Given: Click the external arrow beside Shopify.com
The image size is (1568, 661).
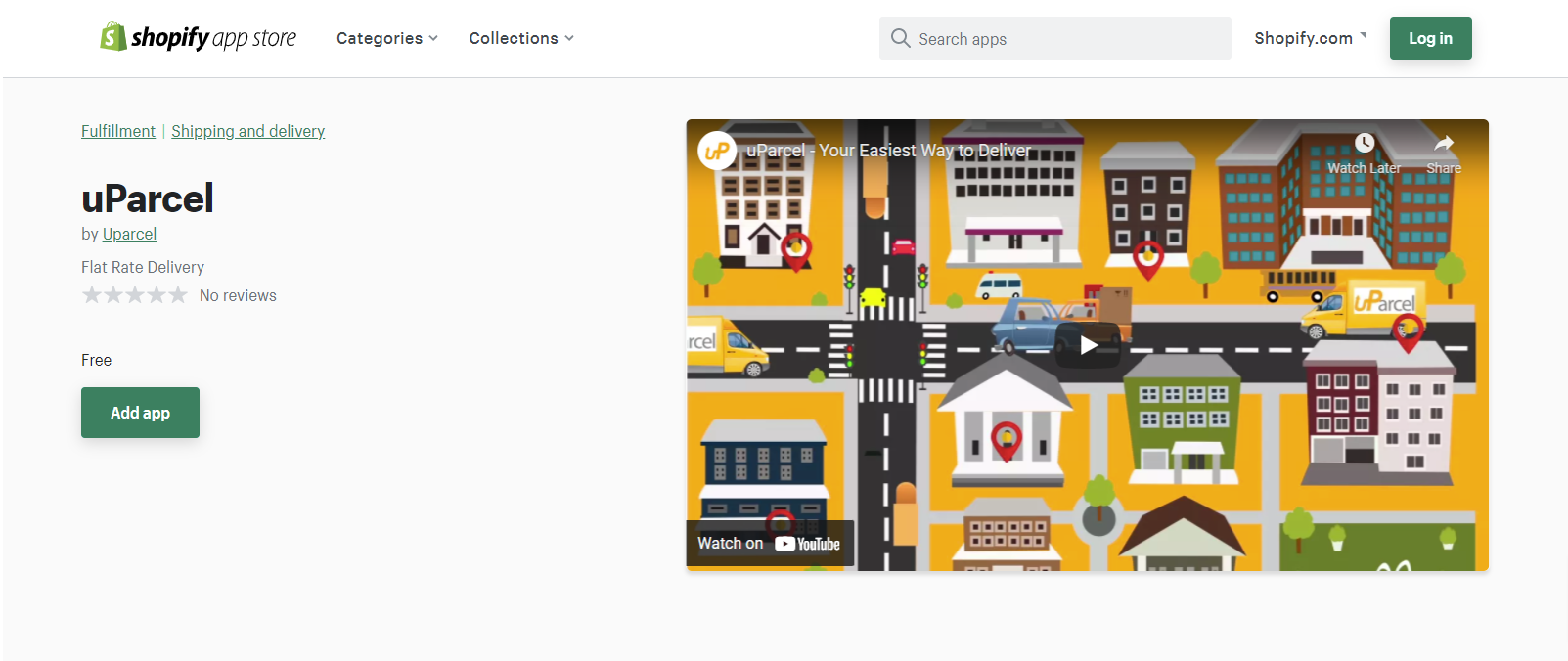Looking at the screenshot, I should tap(1364, 35).
